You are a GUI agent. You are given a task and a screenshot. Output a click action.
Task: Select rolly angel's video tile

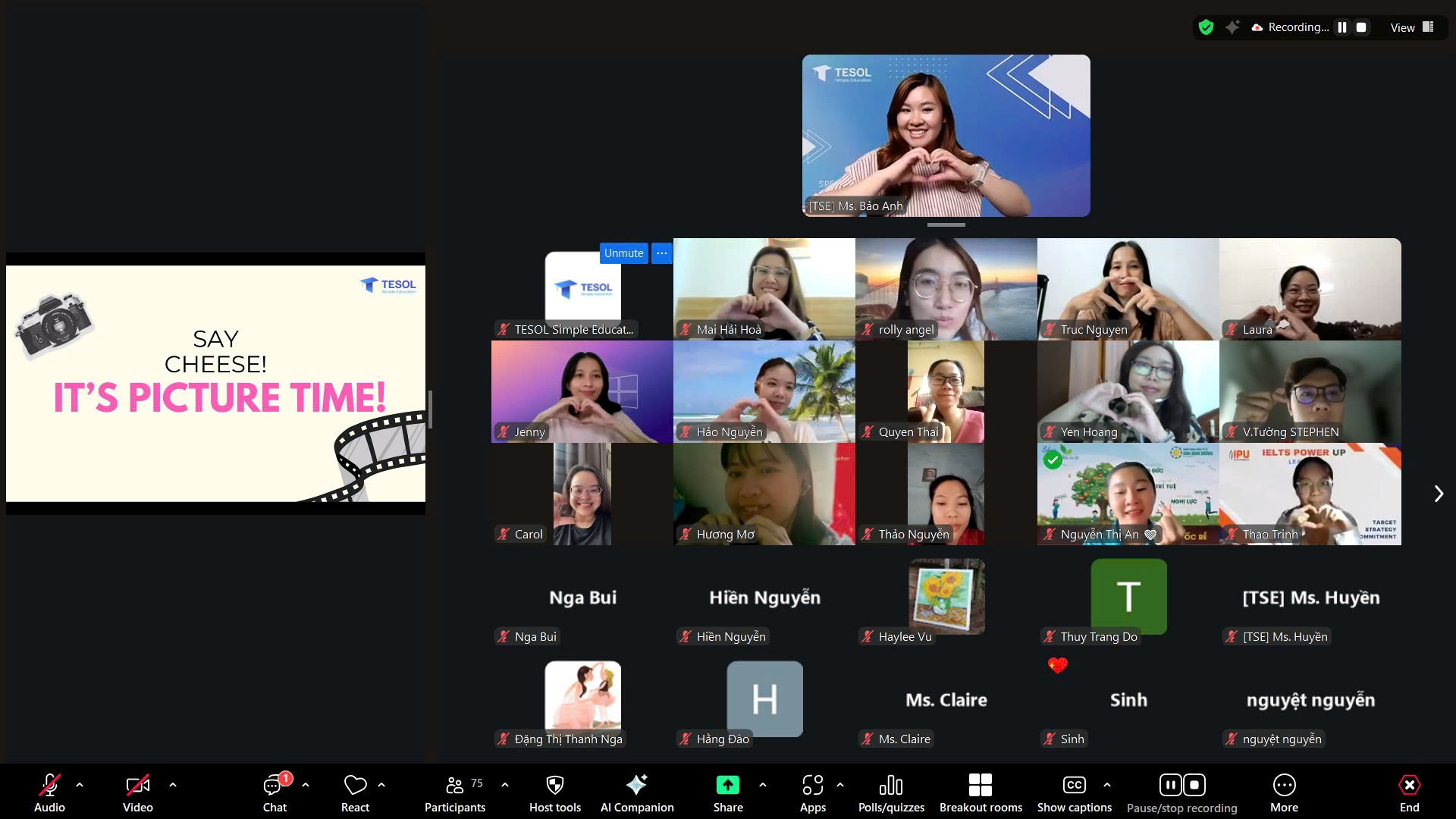tap(946, 289)
